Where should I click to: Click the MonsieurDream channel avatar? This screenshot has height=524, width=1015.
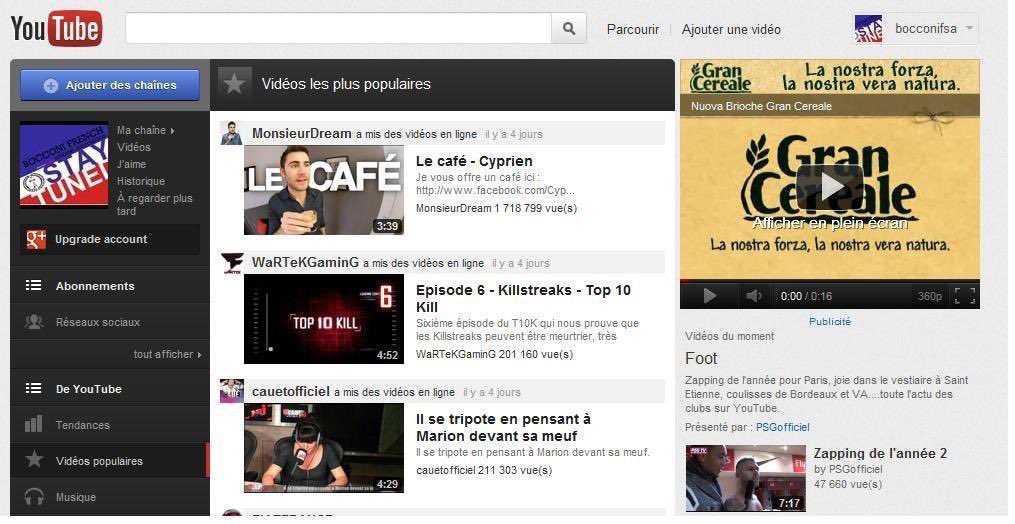tap(231, 133)
